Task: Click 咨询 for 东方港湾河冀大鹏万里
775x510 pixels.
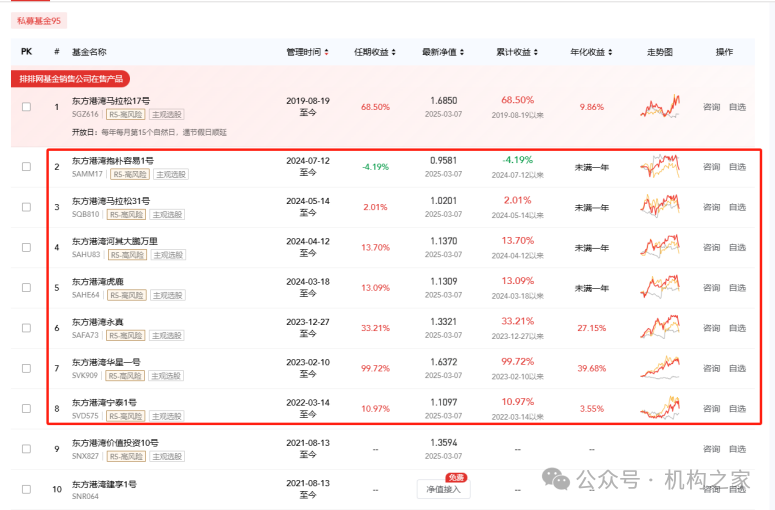Action: tap(711, 247)
